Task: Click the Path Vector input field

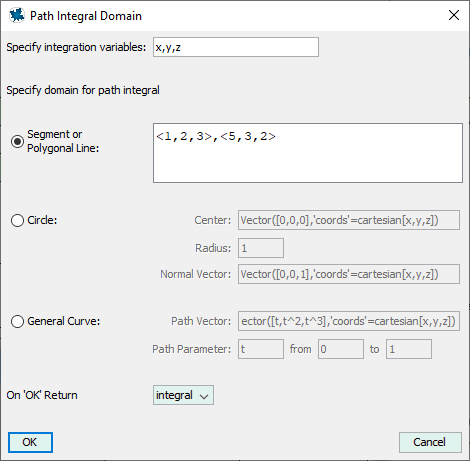Action: pos(349,321)
